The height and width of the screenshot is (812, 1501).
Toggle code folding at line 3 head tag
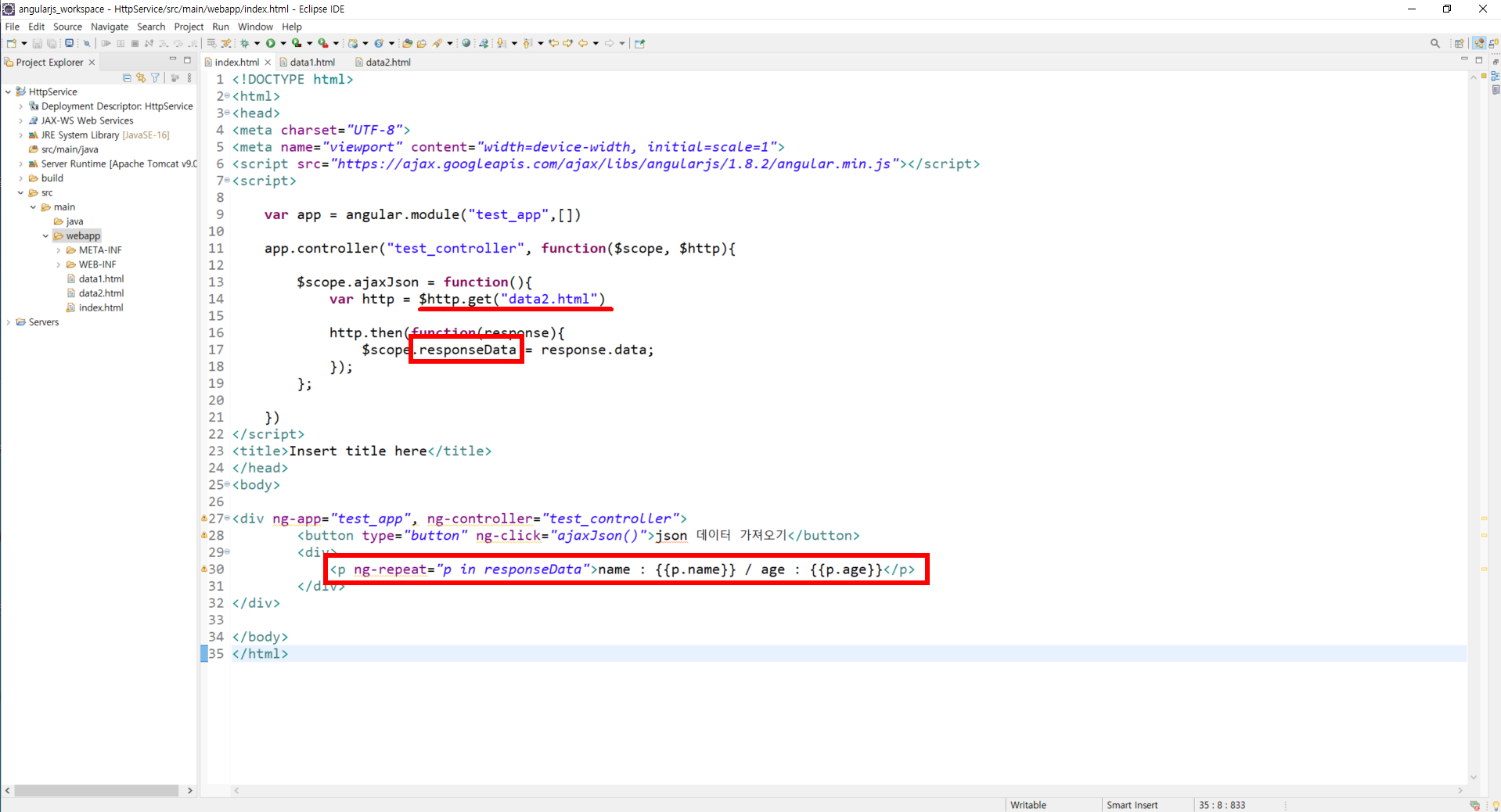tap(227, 113)
